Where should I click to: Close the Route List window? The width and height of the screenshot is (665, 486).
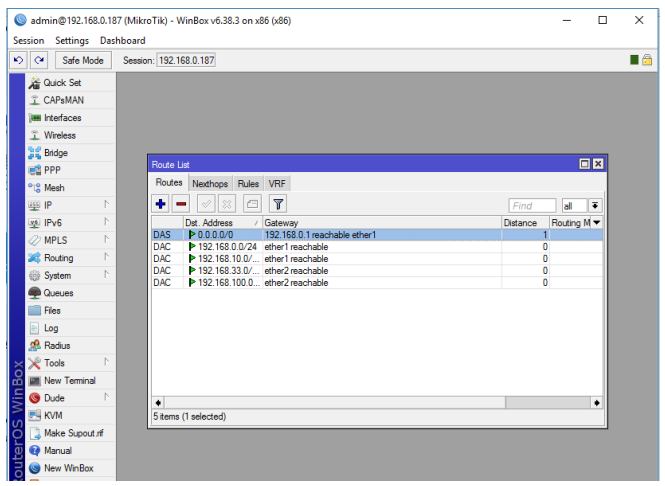[x=598, y=164]
